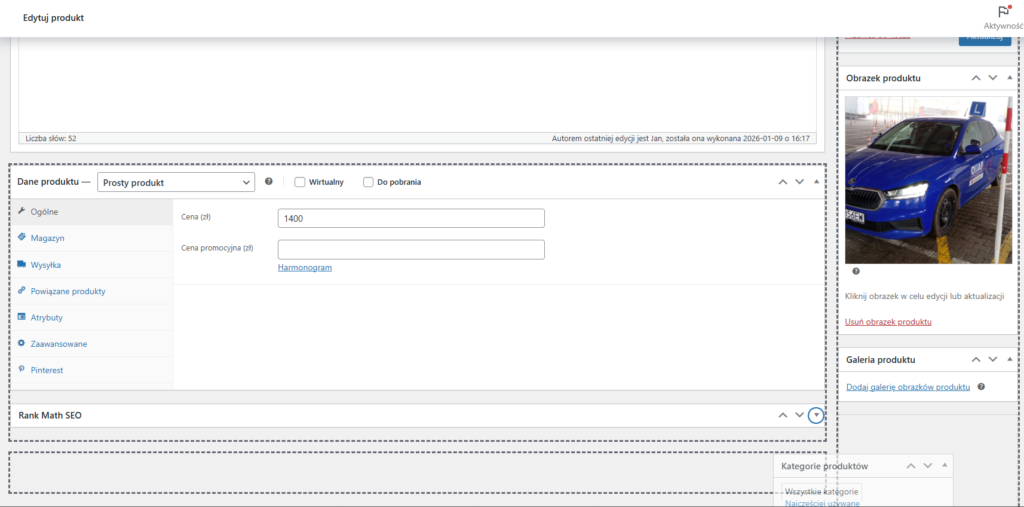1024x507 pixels.
Task: Collapse the Dane produktu panel
Action: [x=817, y=182]
